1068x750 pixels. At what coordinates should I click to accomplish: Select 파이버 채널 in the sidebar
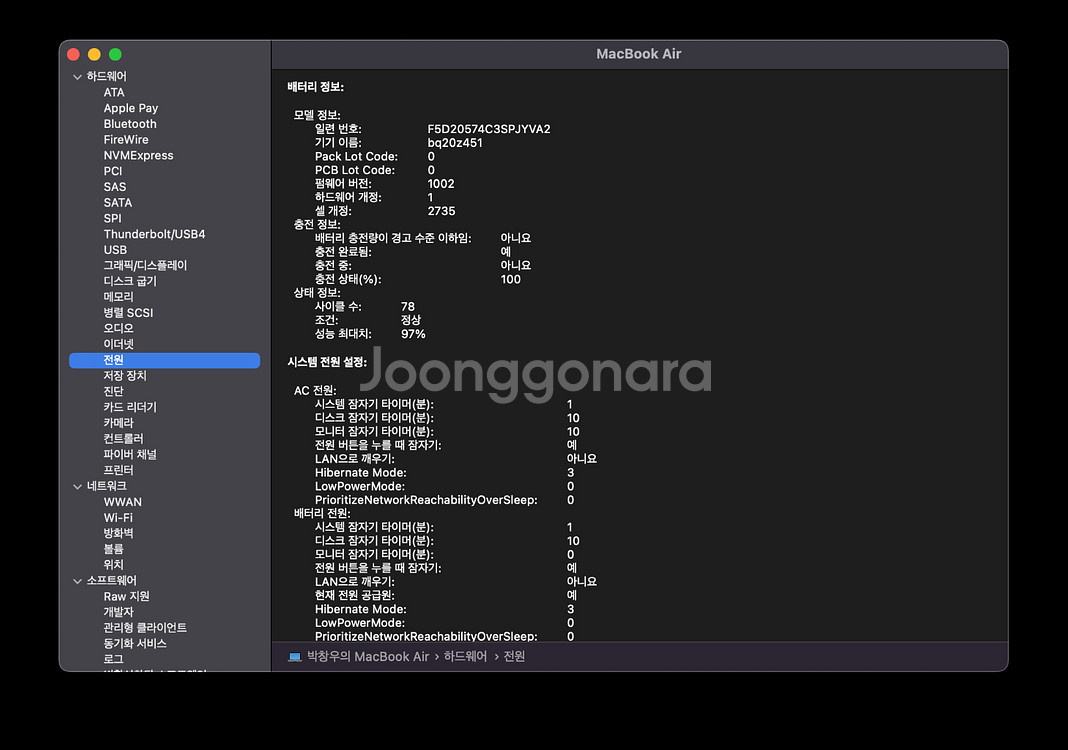[130, 454]
